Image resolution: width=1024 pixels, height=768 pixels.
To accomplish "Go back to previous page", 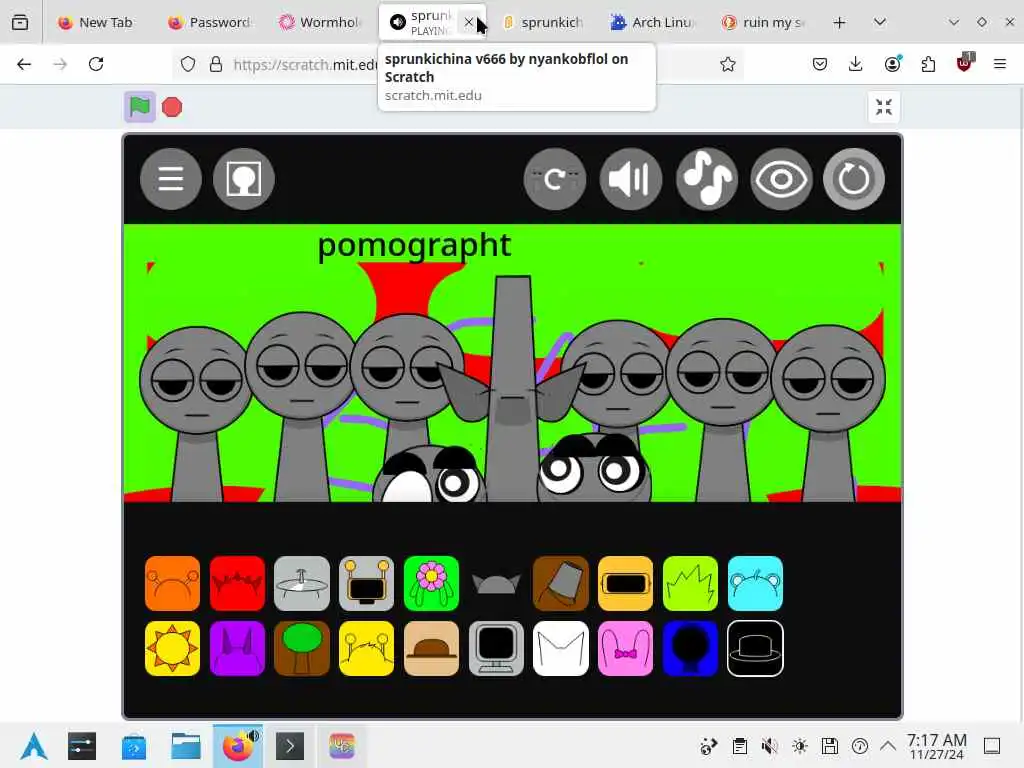I will click(24, 64).
